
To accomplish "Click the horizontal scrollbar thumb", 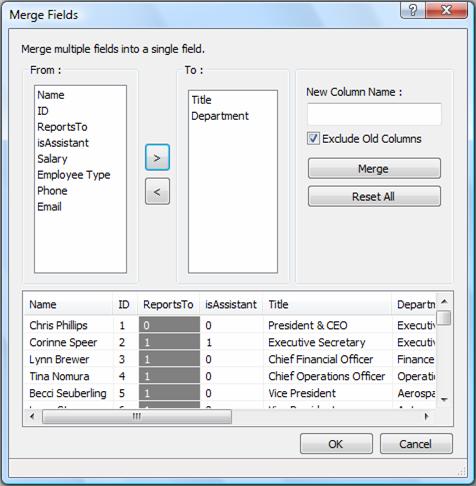I will click(137, 416).
